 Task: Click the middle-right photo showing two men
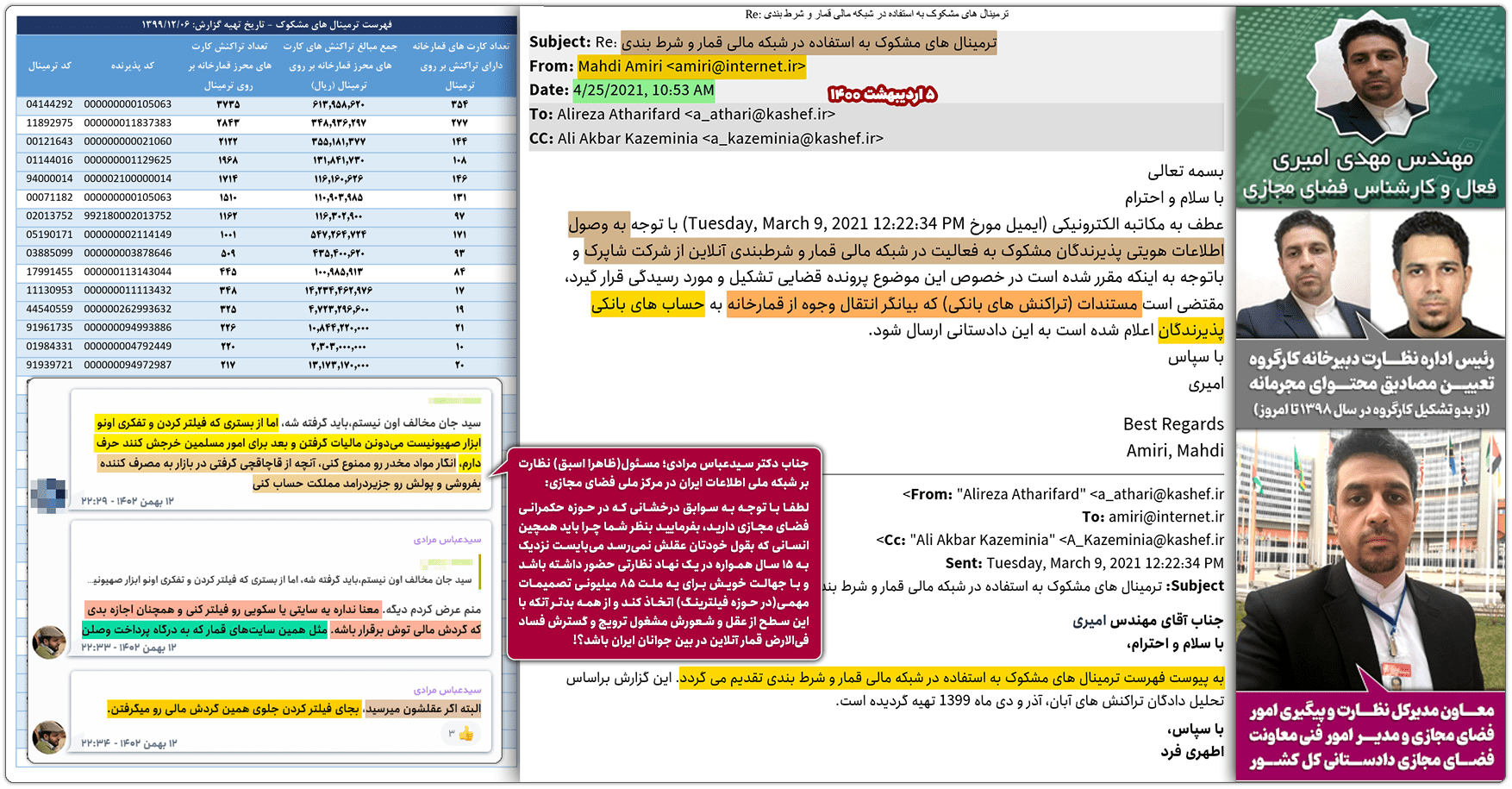[x=1371, y=274]
